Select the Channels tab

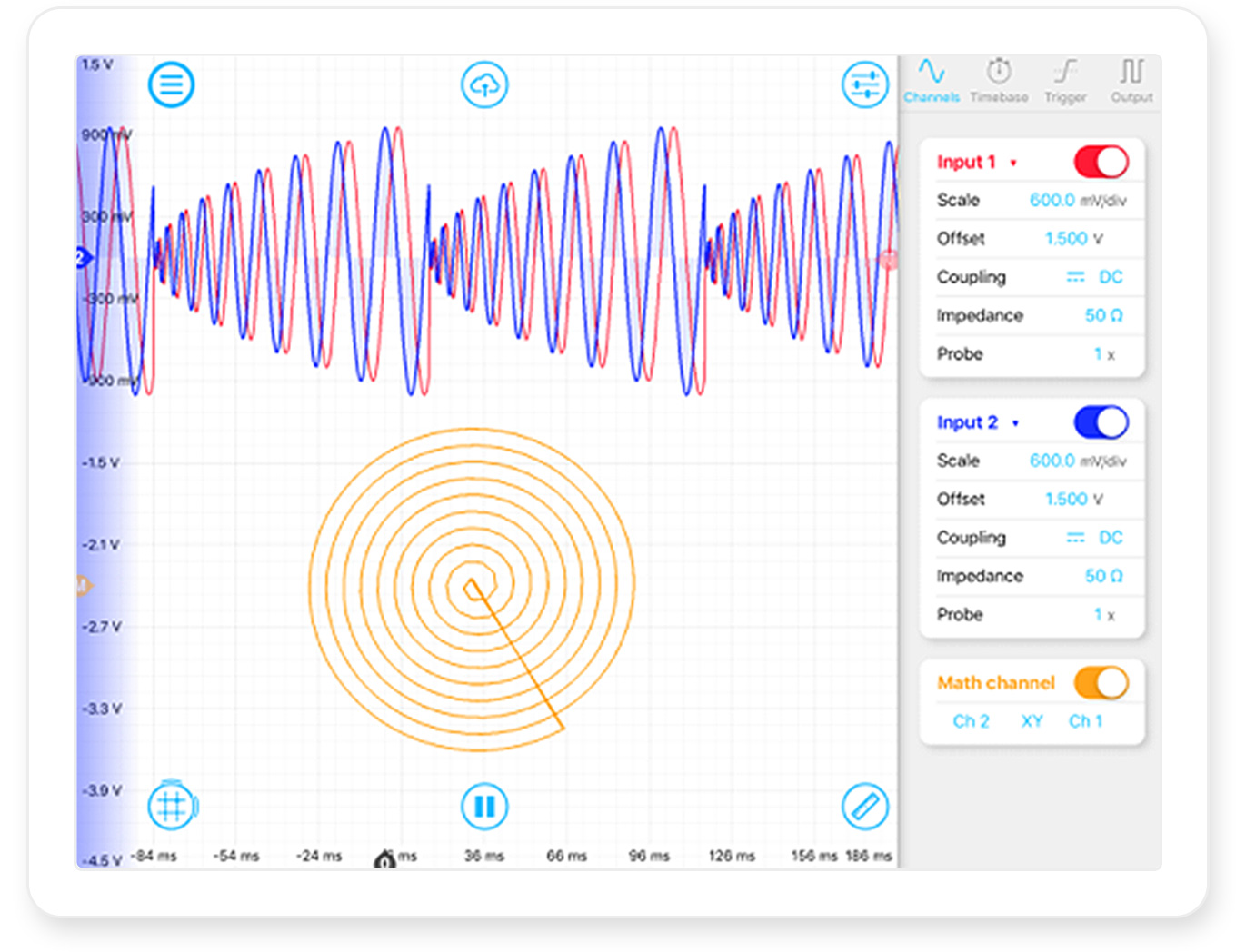pos(932,81)
